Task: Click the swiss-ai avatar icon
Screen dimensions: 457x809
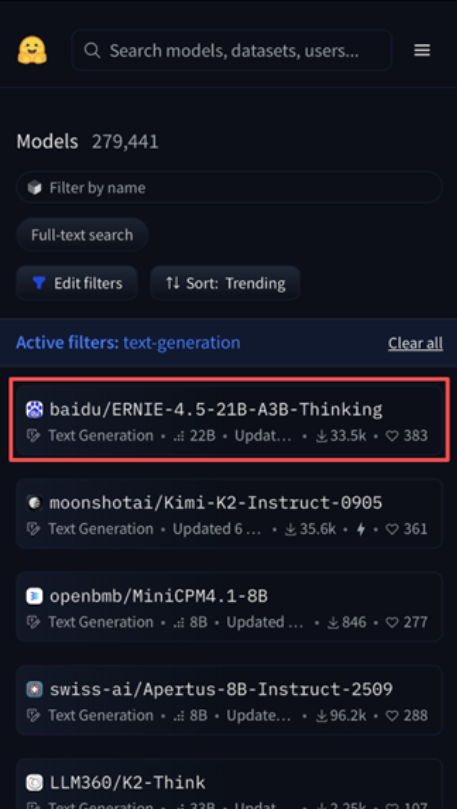Action: click(x=35, y=690)
